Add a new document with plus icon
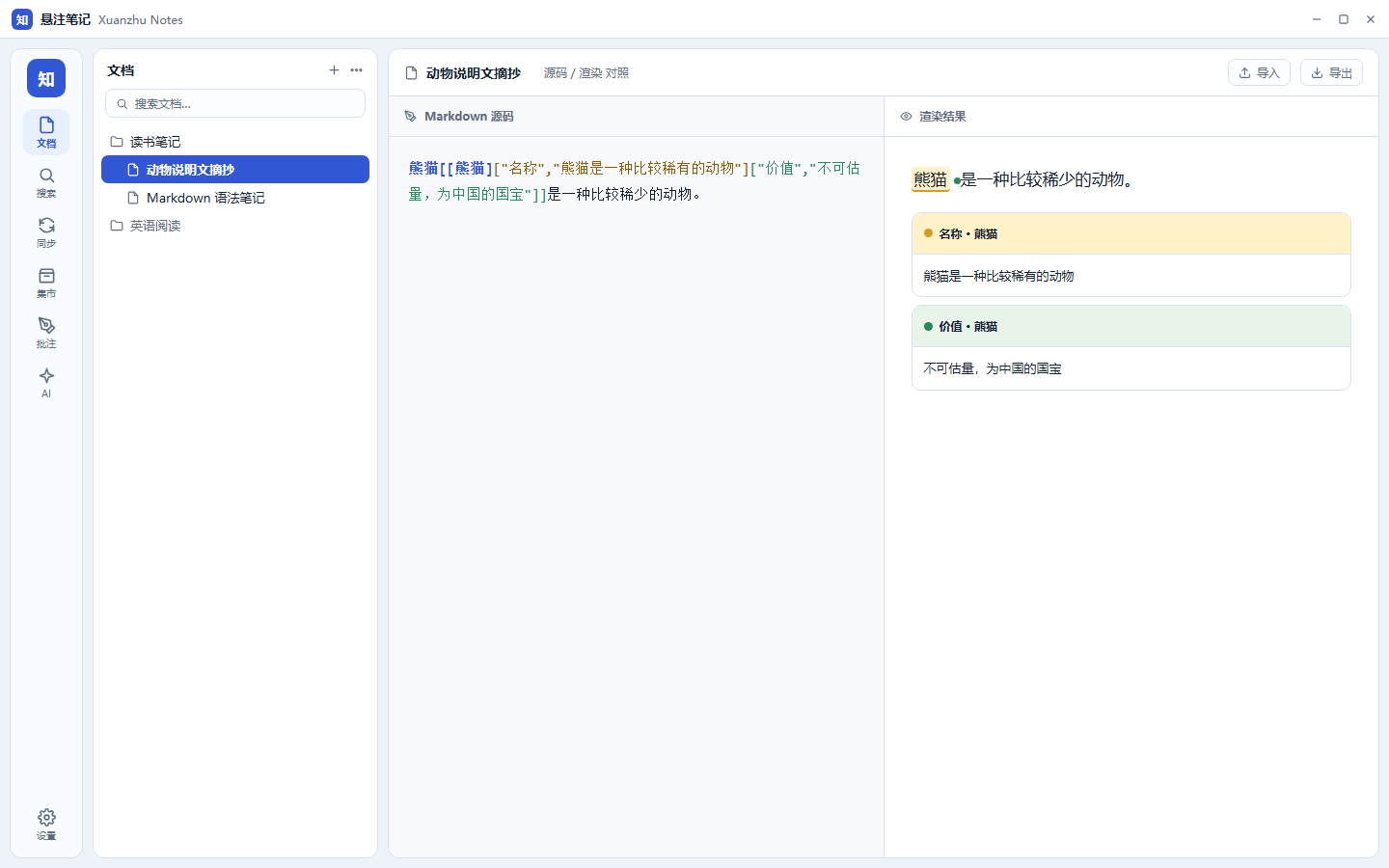The height and width of the screenshot is (868, 1389). click(x=334, y=70)
